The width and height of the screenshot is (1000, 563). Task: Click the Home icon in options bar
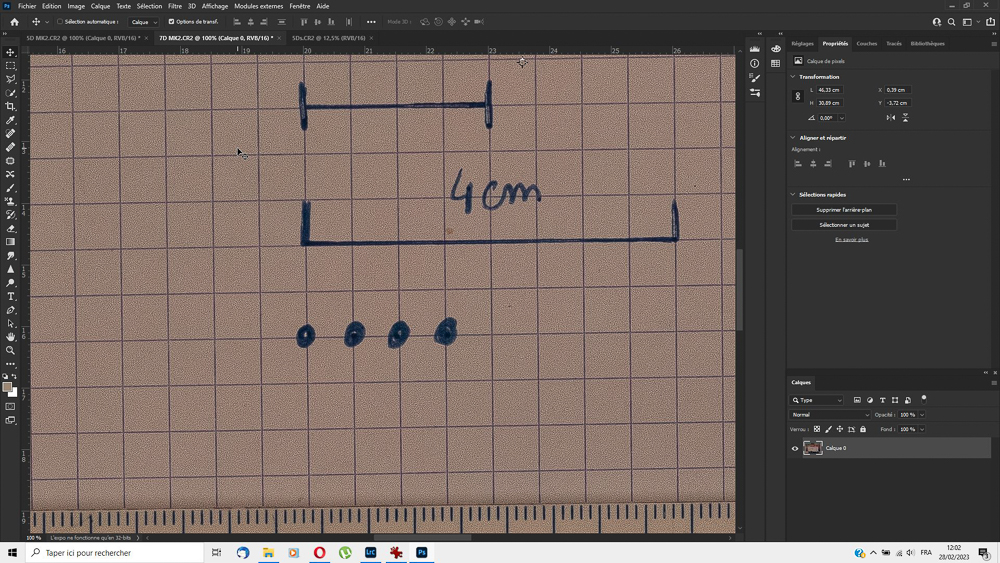tap(14, 22)
